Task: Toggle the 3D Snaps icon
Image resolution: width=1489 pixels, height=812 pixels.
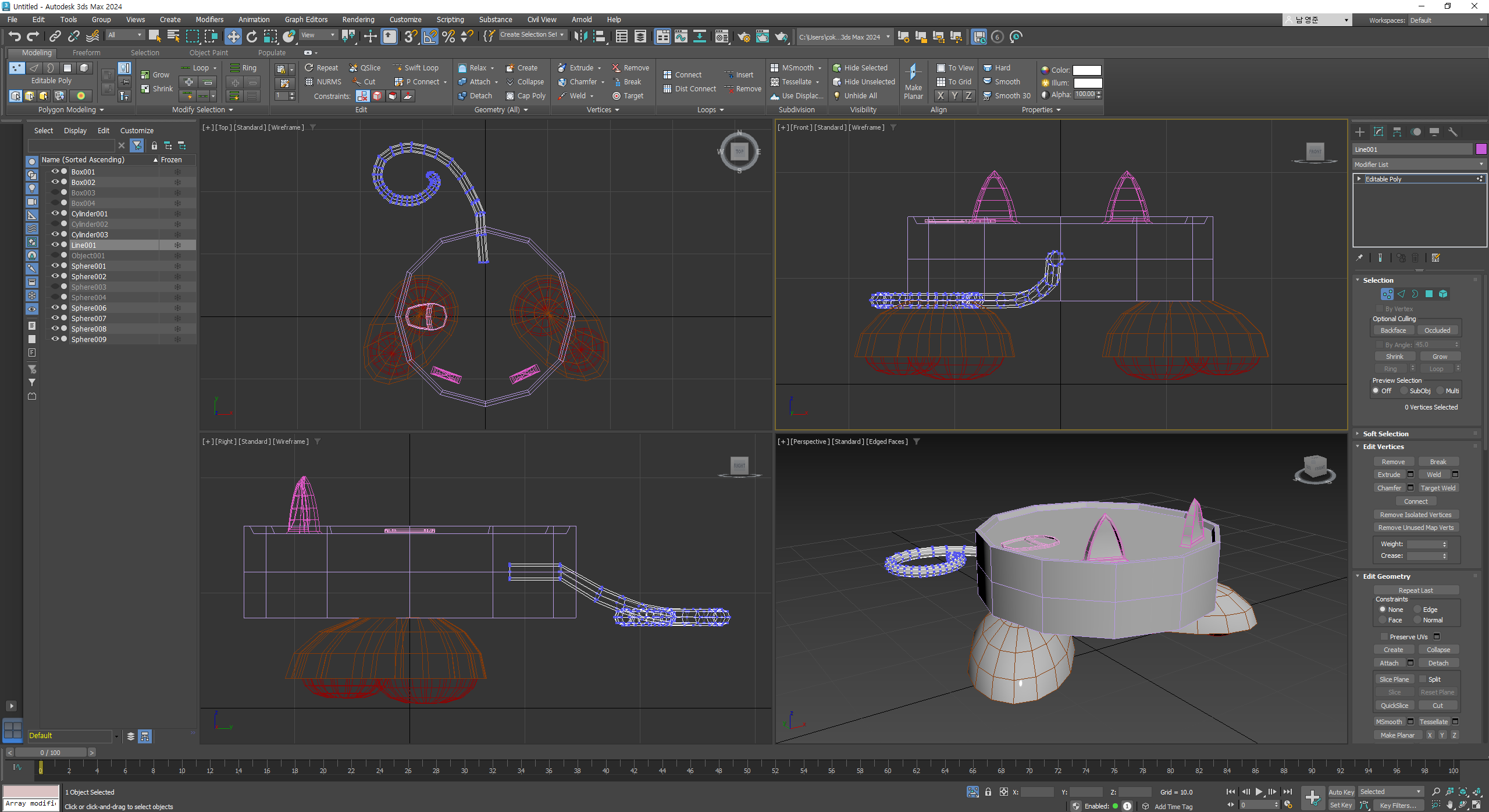Action: 411,37
